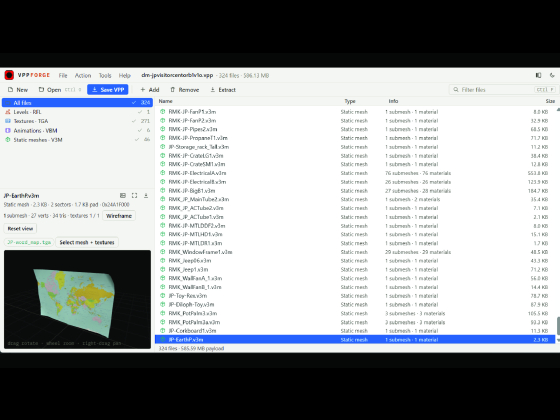Screen dimensions: 560x420
Task: Click the Static meshes - V3M category icon
Action: [x=8, y=140]
